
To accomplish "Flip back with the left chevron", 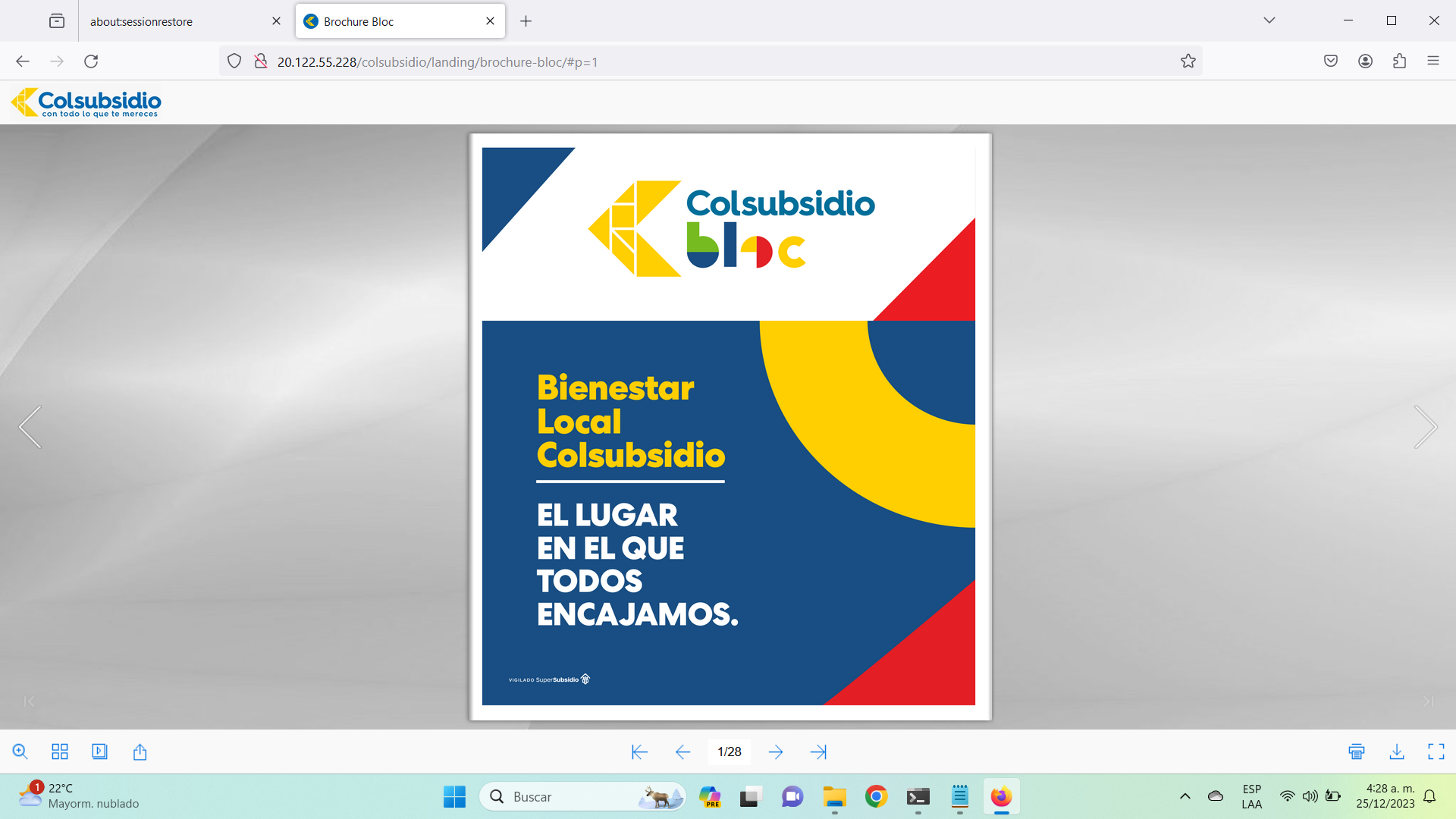I will point(30,427).
